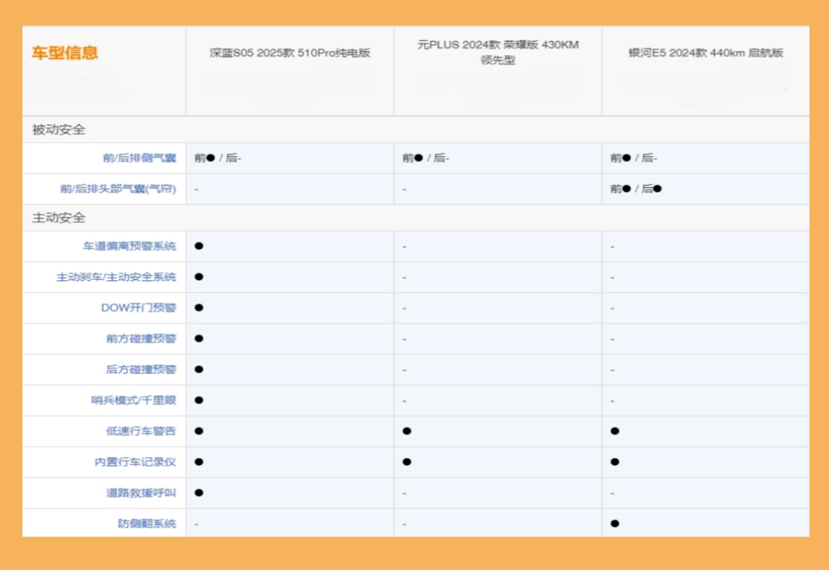This screenshot has height=570, width=829.
Task: Click the 前/后排头部气囊(气帘) row label
Action: [118, 189]
